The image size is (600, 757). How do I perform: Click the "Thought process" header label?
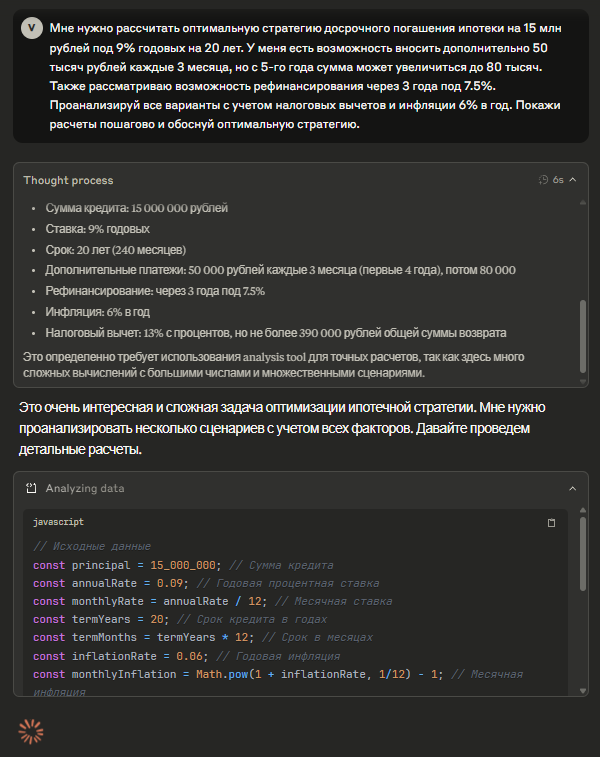coord(68,180)
